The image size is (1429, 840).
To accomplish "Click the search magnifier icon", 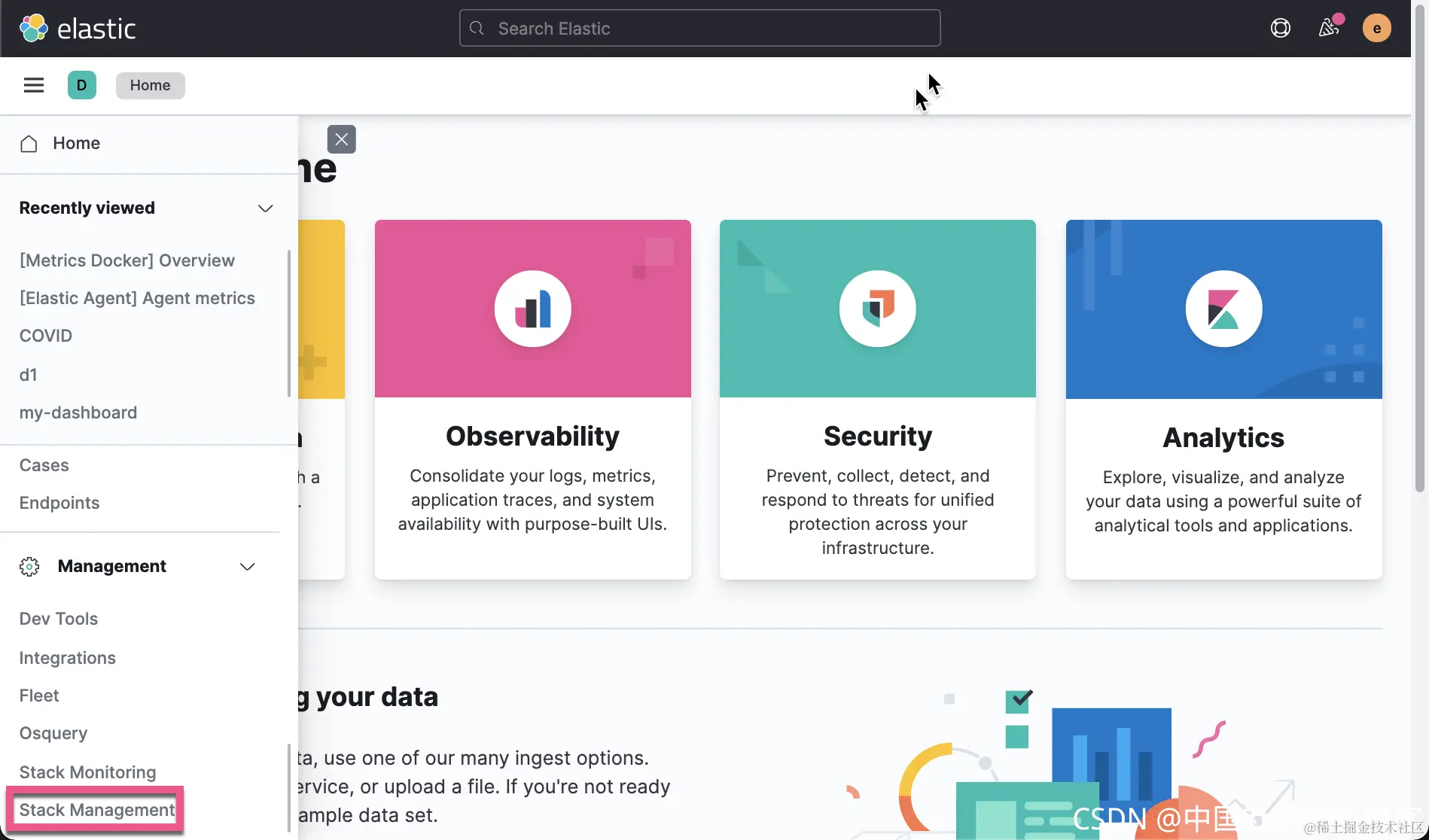I will [x=477, y=29].
